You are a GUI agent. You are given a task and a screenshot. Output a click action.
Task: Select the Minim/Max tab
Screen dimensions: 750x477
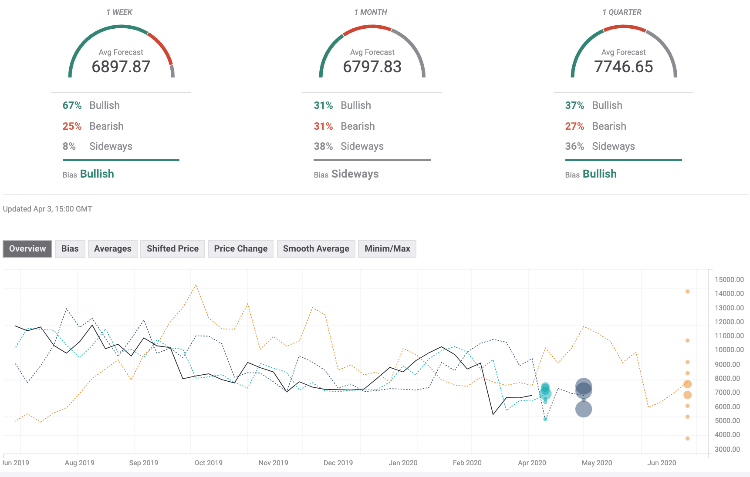point(387,248)
